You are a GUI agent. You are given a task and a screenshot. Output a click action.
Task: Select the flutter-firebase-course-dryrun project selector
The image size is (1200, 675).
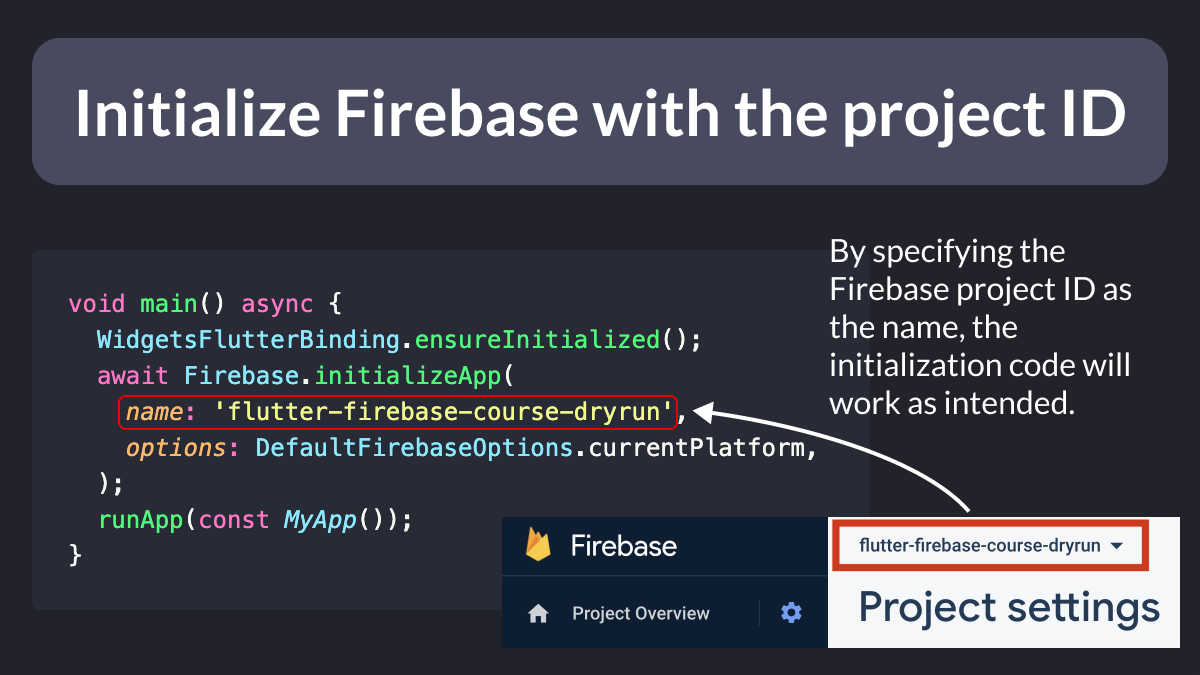988,546
